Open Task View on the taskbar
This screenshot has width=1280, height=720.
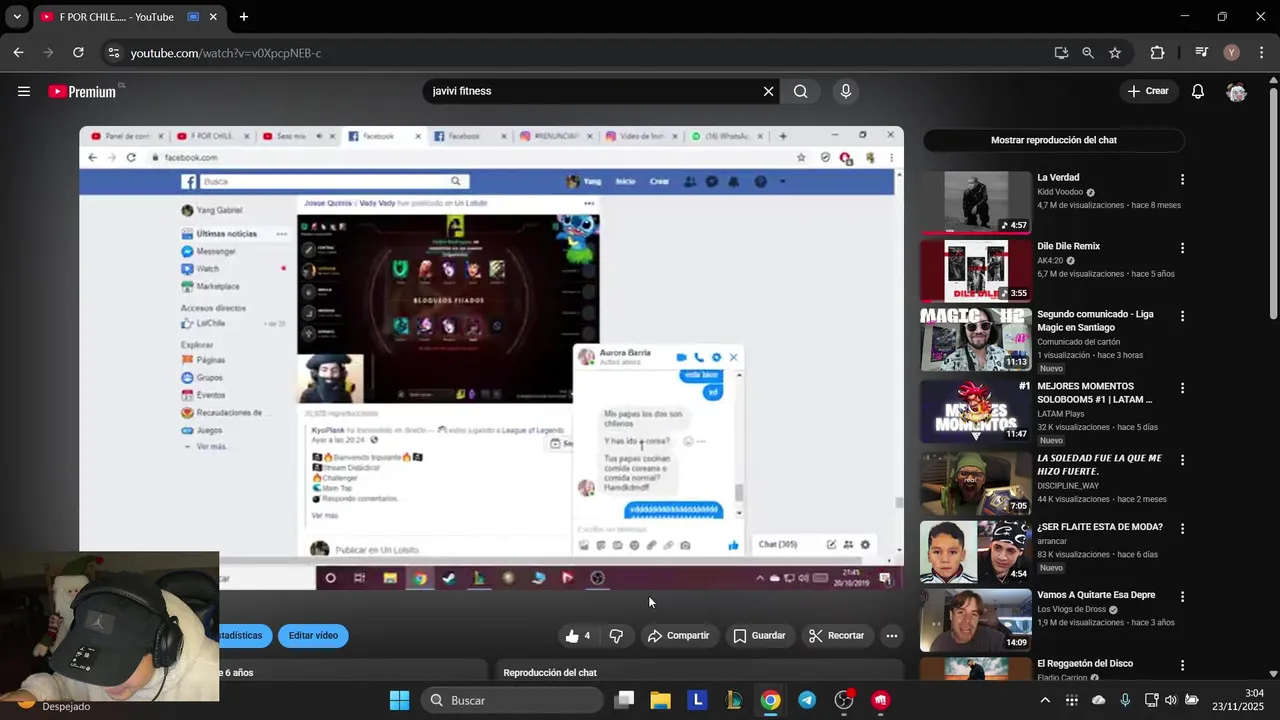point(625,700)
